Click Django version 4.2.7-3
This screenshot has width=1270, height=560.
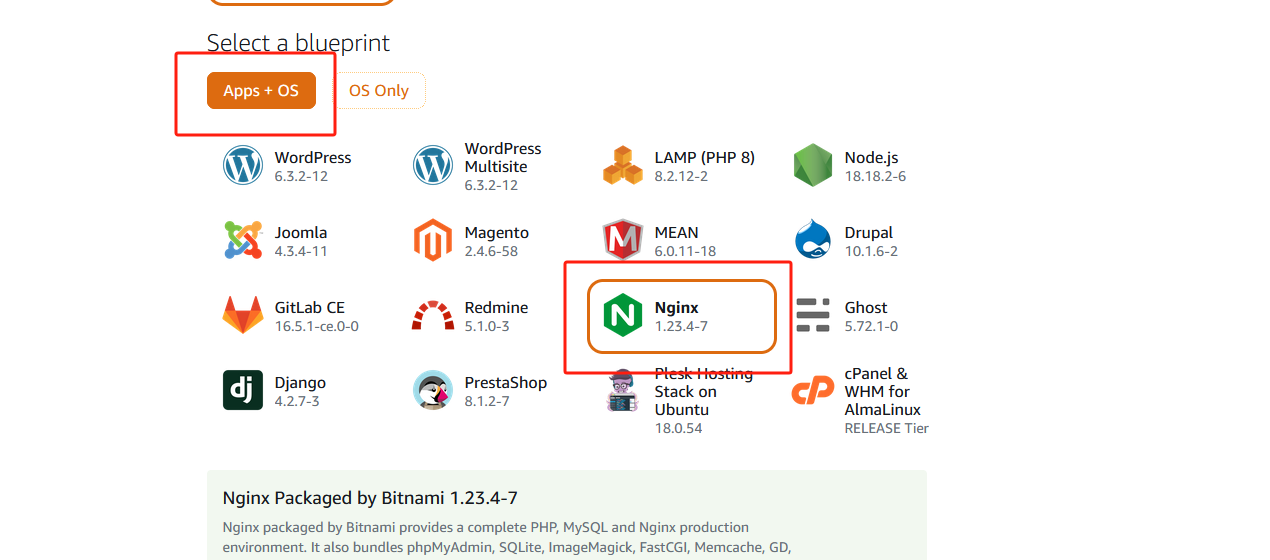298,401
